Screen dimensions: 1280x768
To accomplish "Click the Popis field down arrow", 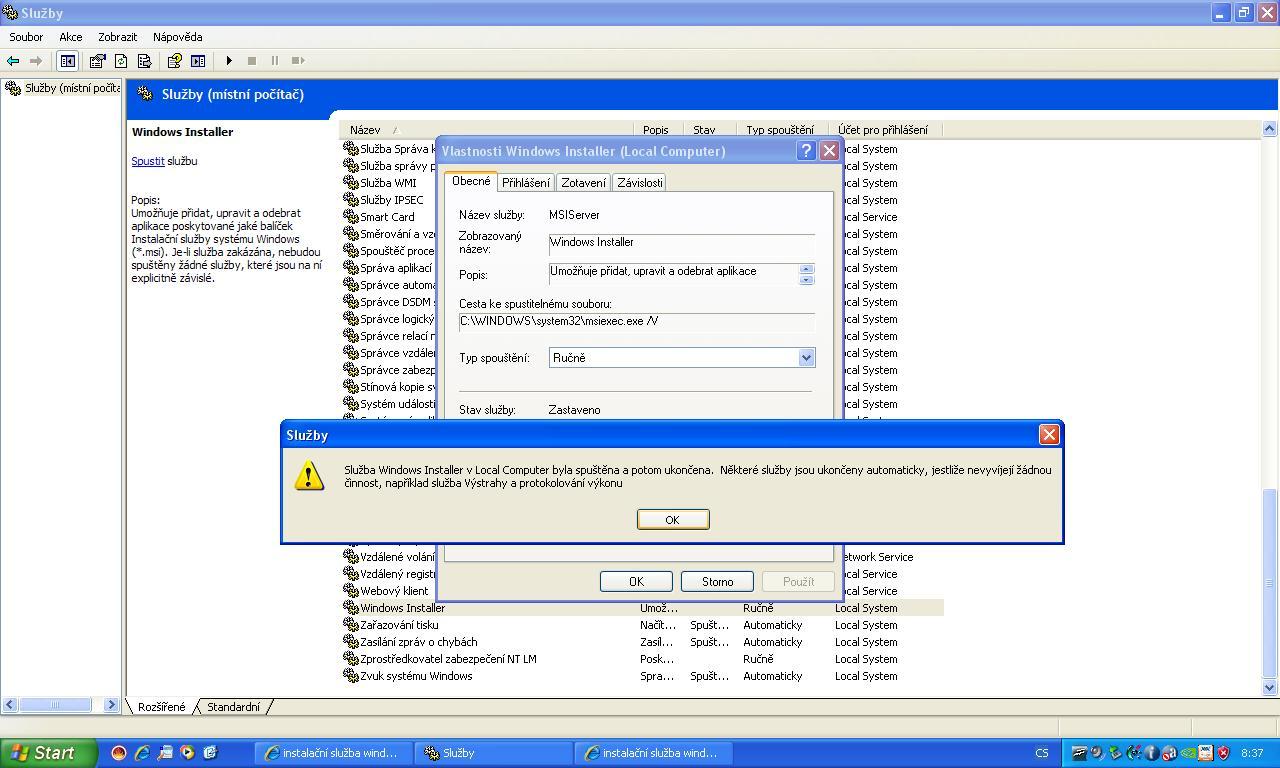I will tap(806, 280).
